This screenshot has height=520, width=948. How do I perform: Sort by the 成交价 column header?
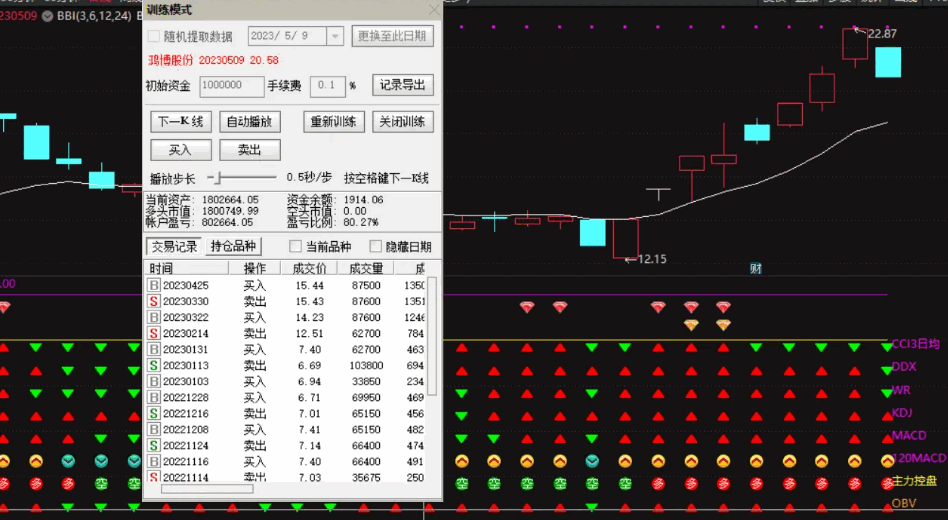310,268
